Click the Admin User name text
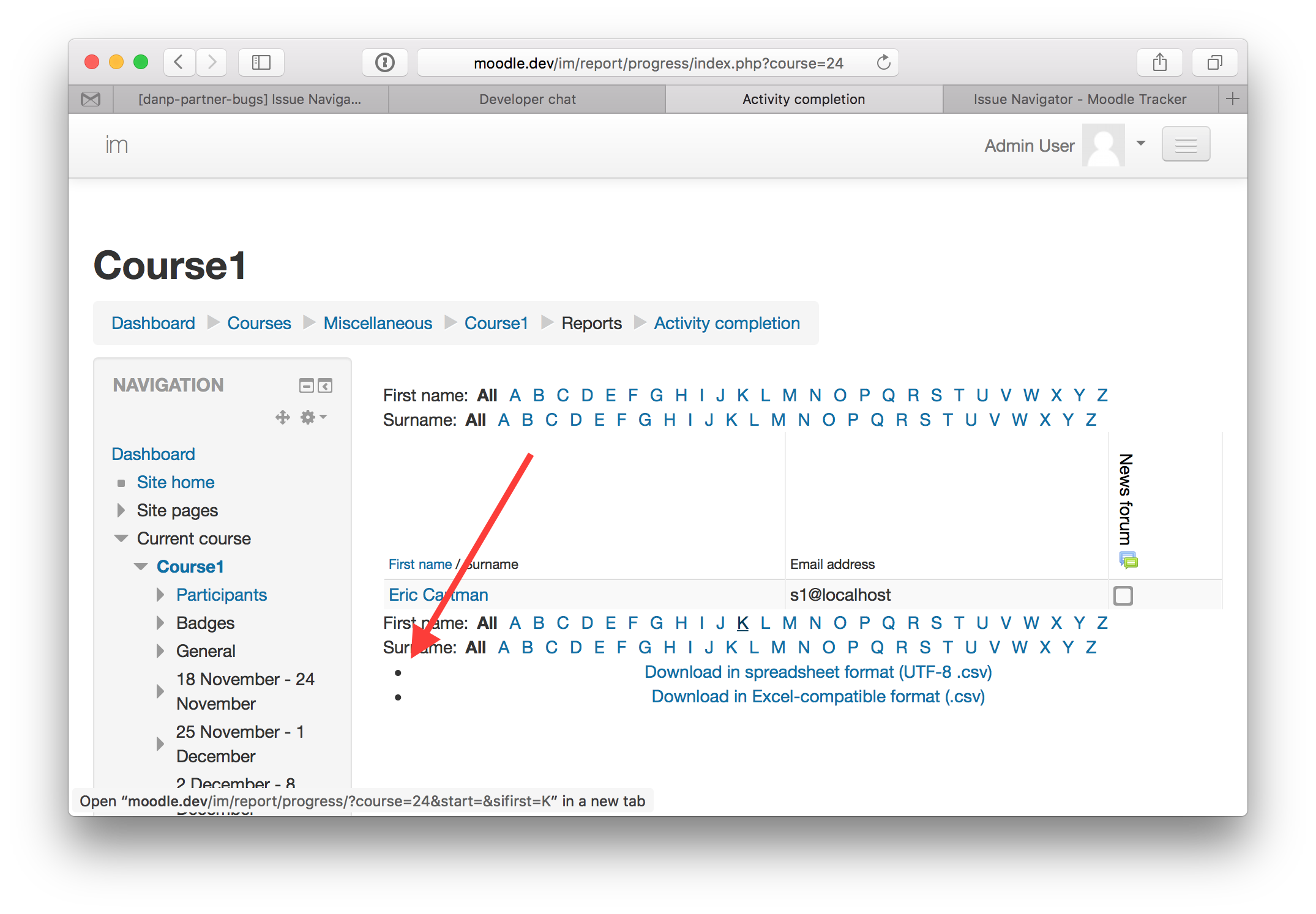This screenshot has width=1316, height=914. (1030, 146)
